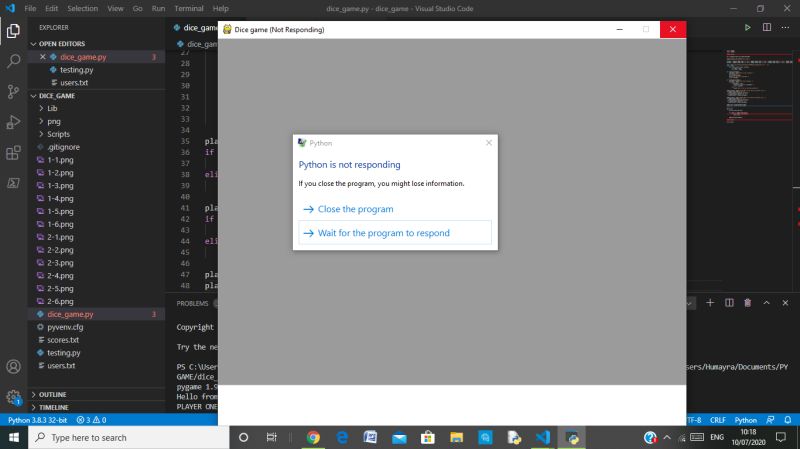The height and width of the screenshot is (449, 800).
Task: Open the Edit menu
Action: point(51,8)
